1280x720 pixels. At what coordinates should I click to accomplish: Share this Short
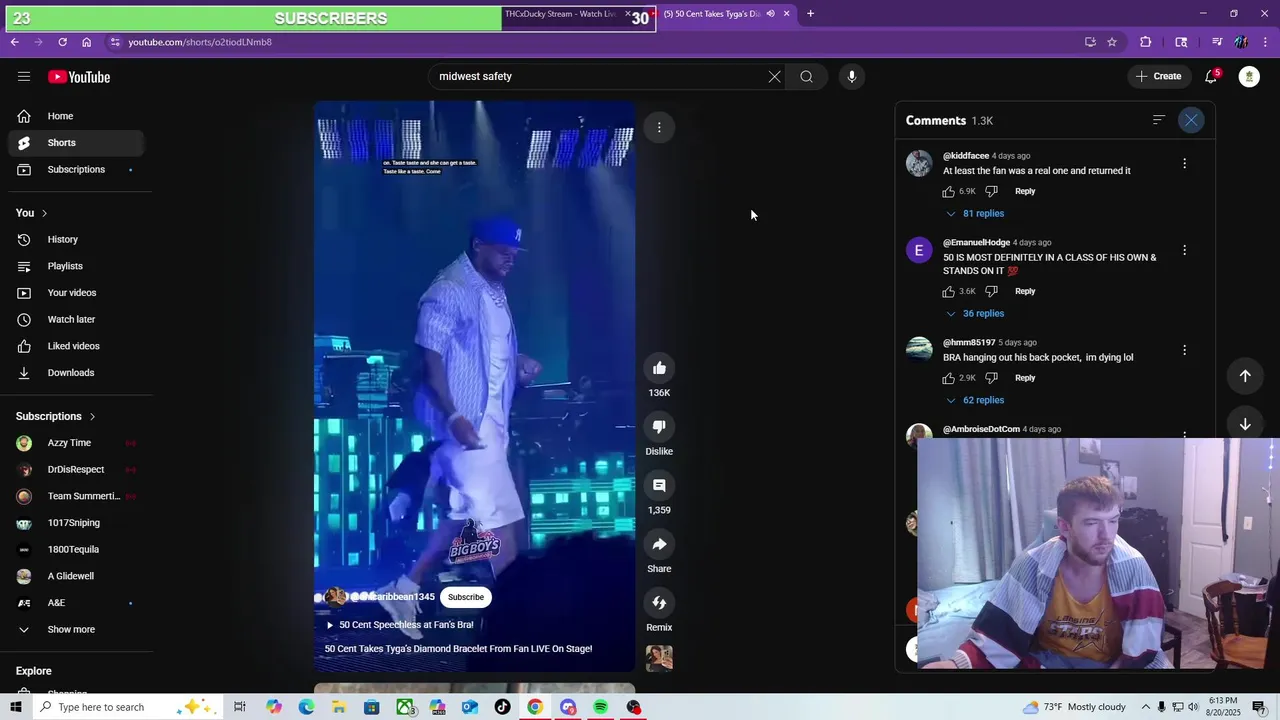[x=659, y=544]
